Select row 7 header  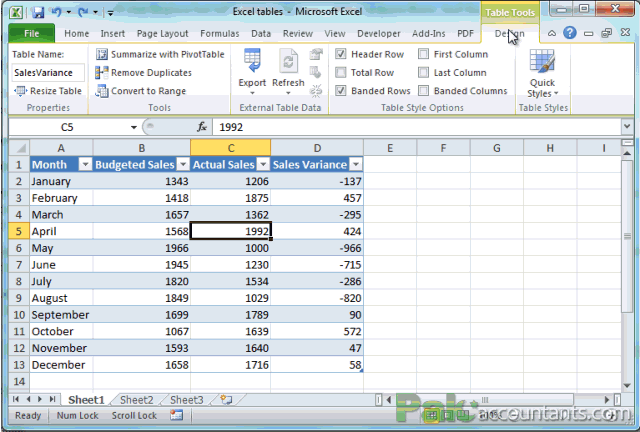coord(19,265)
